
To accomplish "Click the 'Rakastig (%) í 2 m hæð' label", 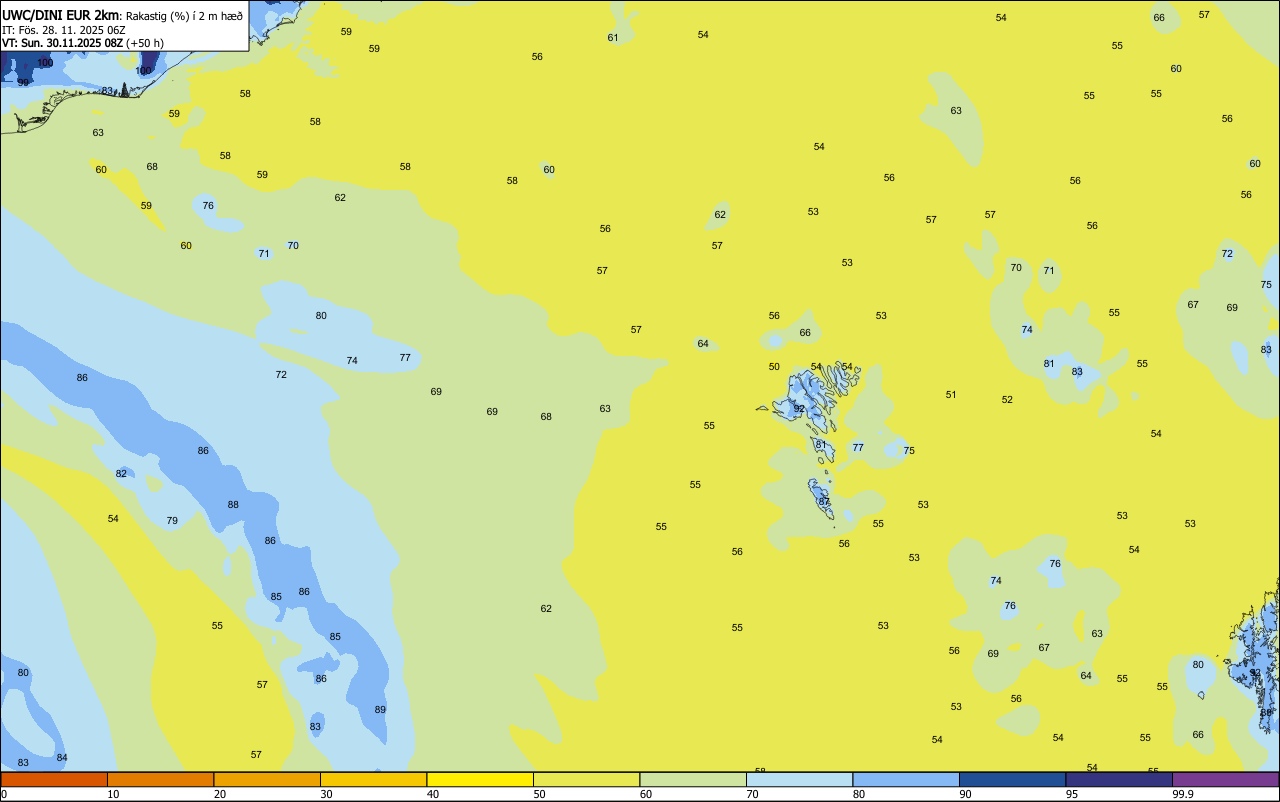I will pos(184,15).
